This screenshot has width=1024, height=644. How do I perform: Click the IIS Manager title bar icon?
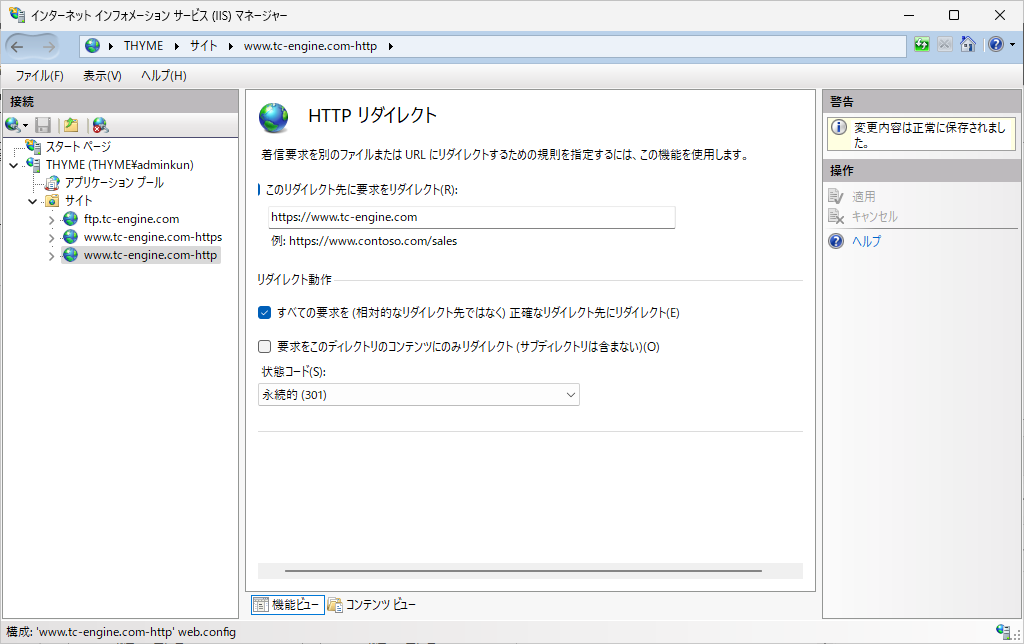[17, 14]
